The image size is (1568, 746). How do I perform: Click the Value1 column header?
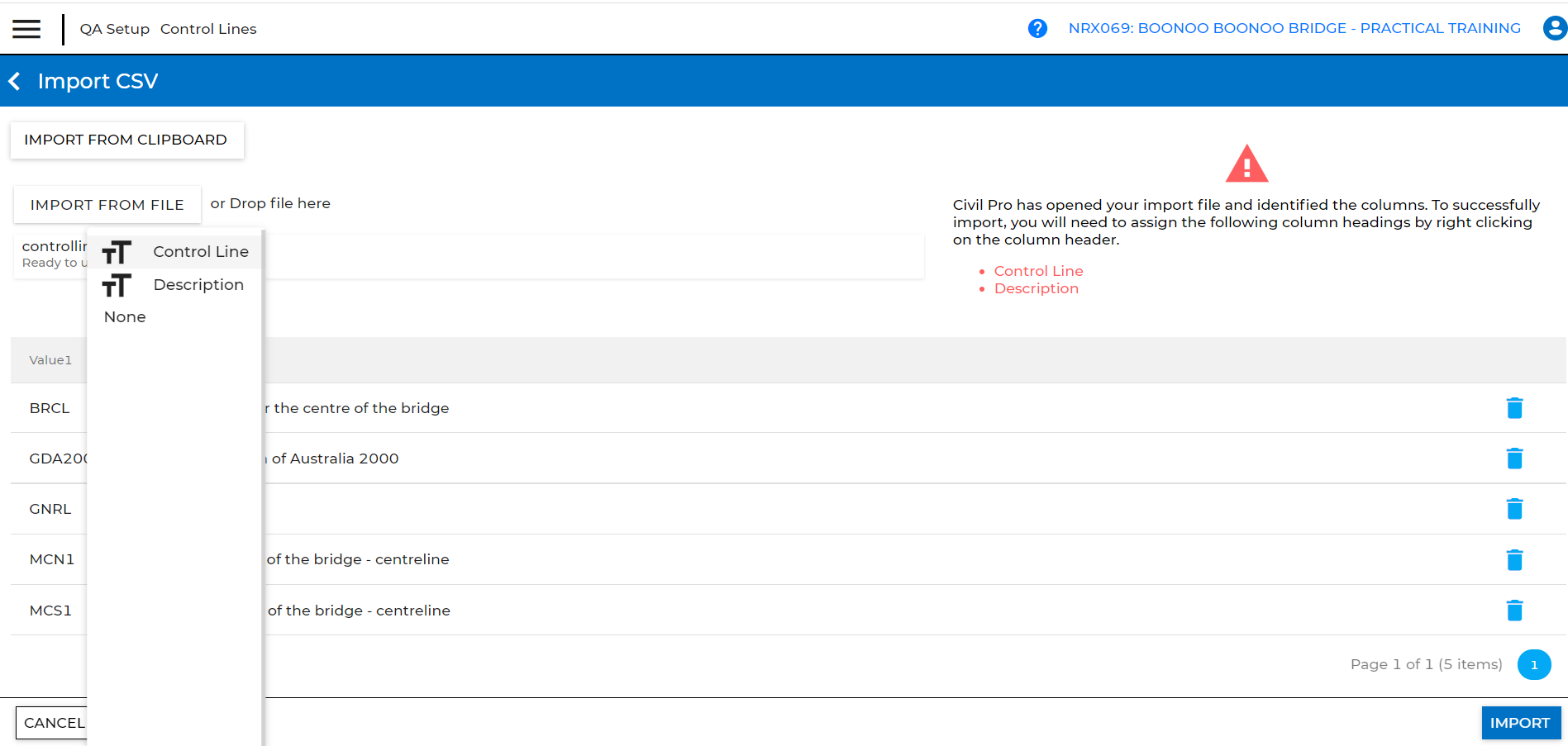(50, 360)
